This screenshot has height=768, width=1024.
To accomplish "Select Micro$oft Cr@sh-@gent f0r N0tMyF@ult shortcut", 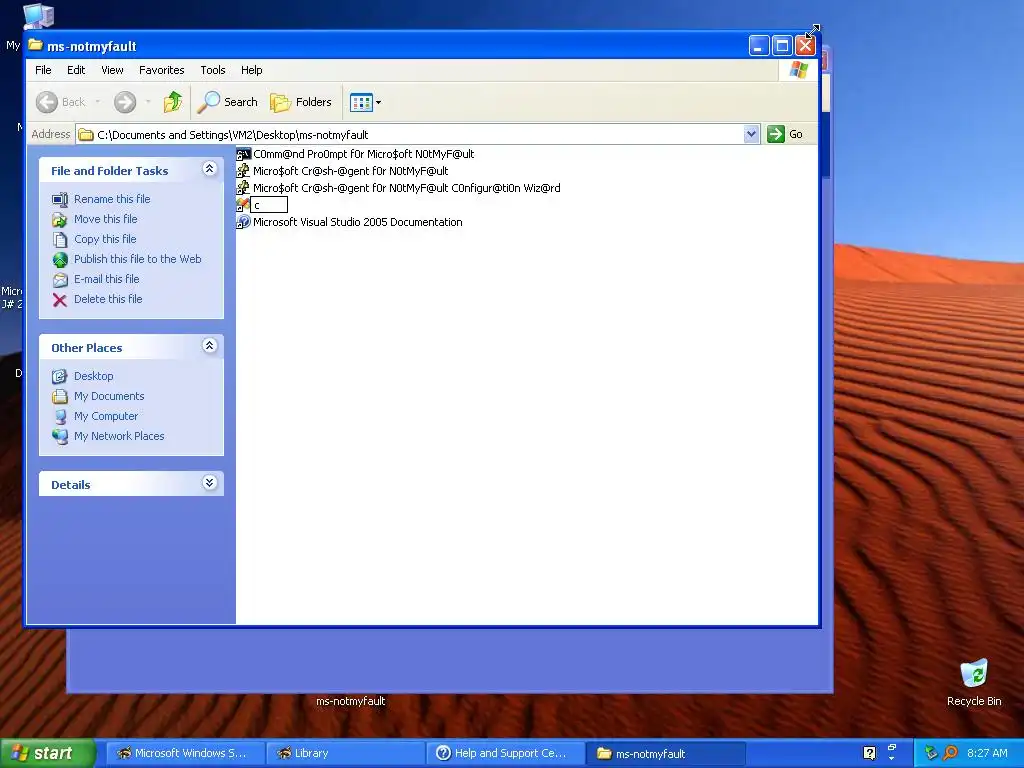I will pos(350,171).
